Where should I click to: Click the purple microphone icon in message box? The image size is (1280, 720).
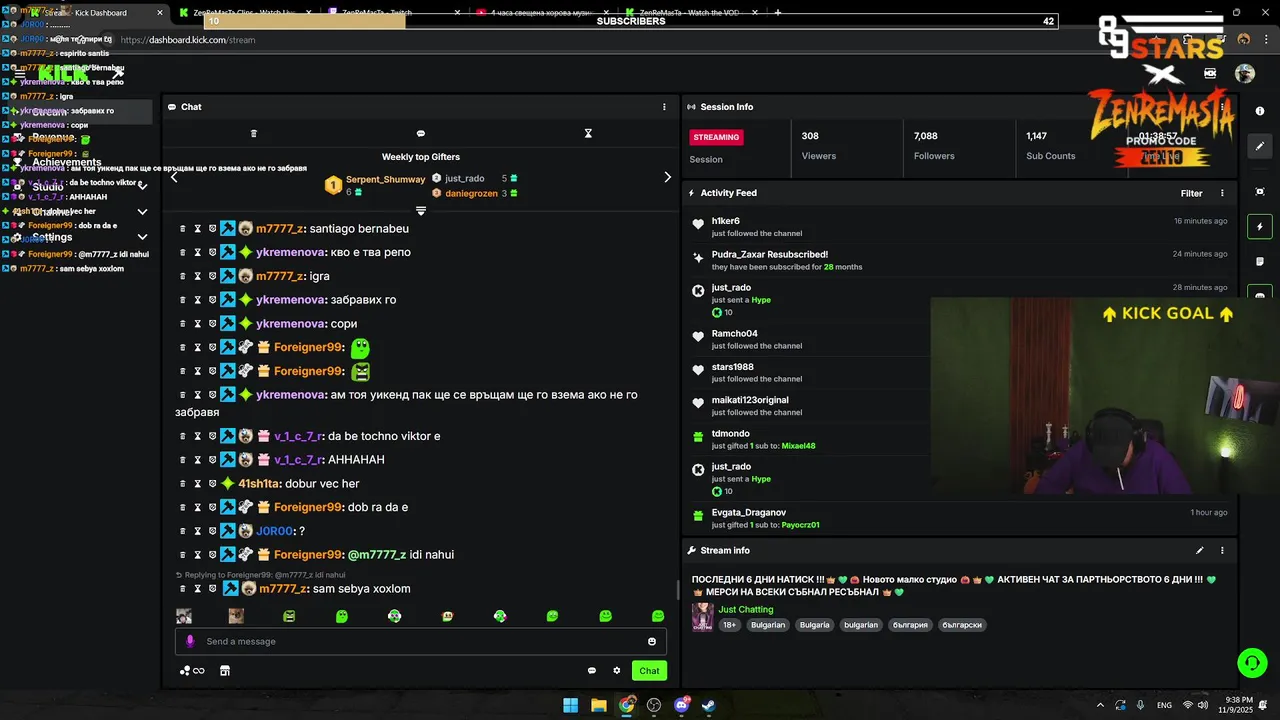coord(190,642)
